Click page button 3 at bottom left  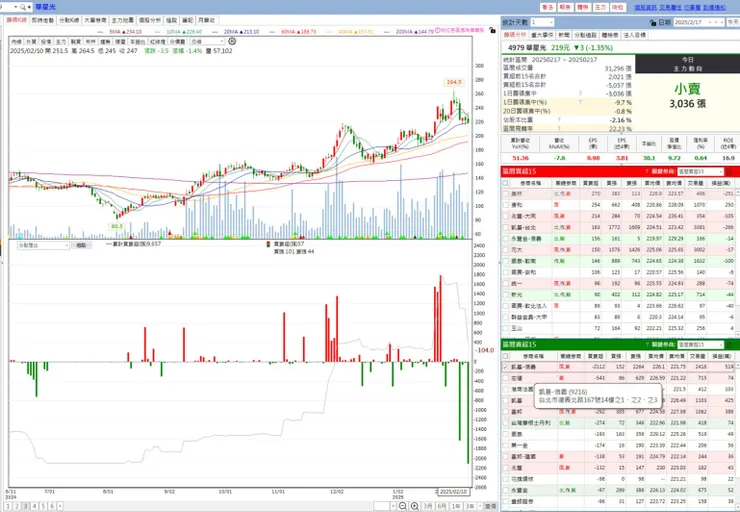[25, 506]
